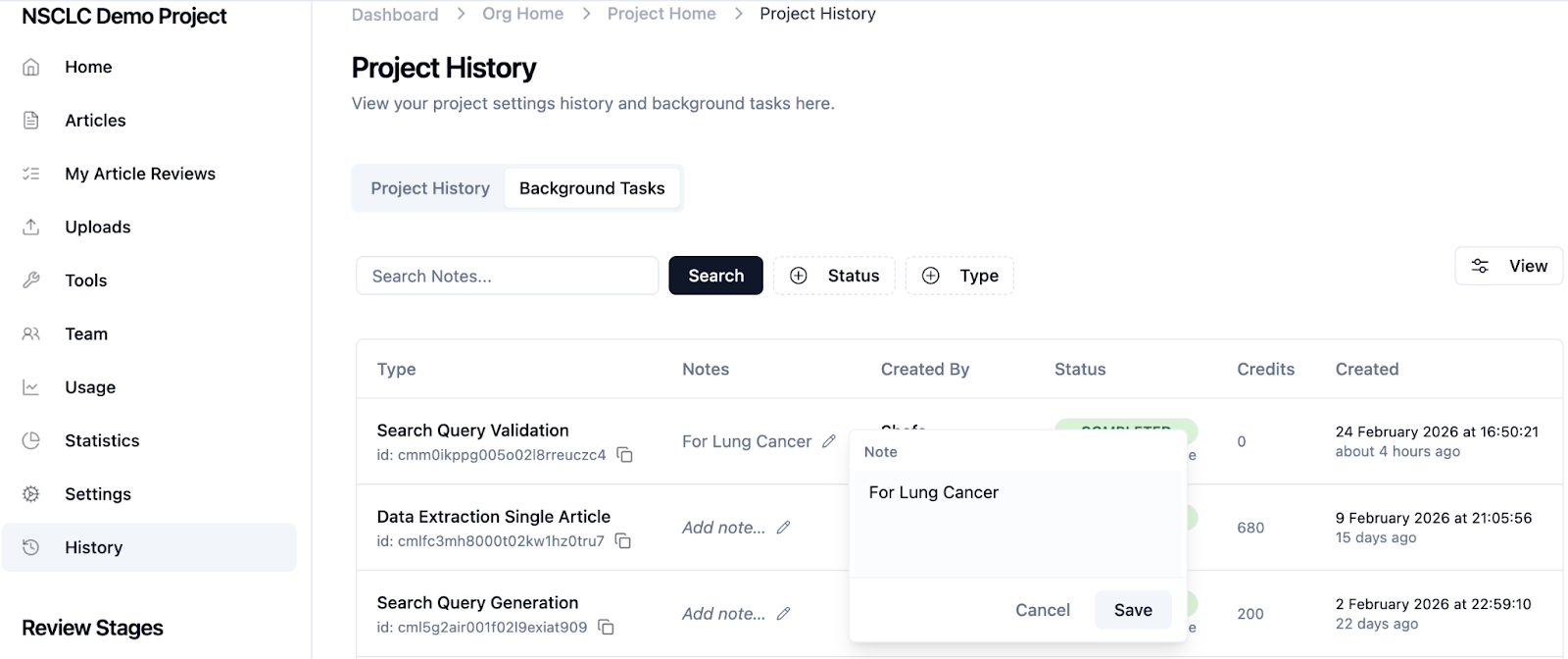Copy the Search Query Generation task id

tap(606, 628)
